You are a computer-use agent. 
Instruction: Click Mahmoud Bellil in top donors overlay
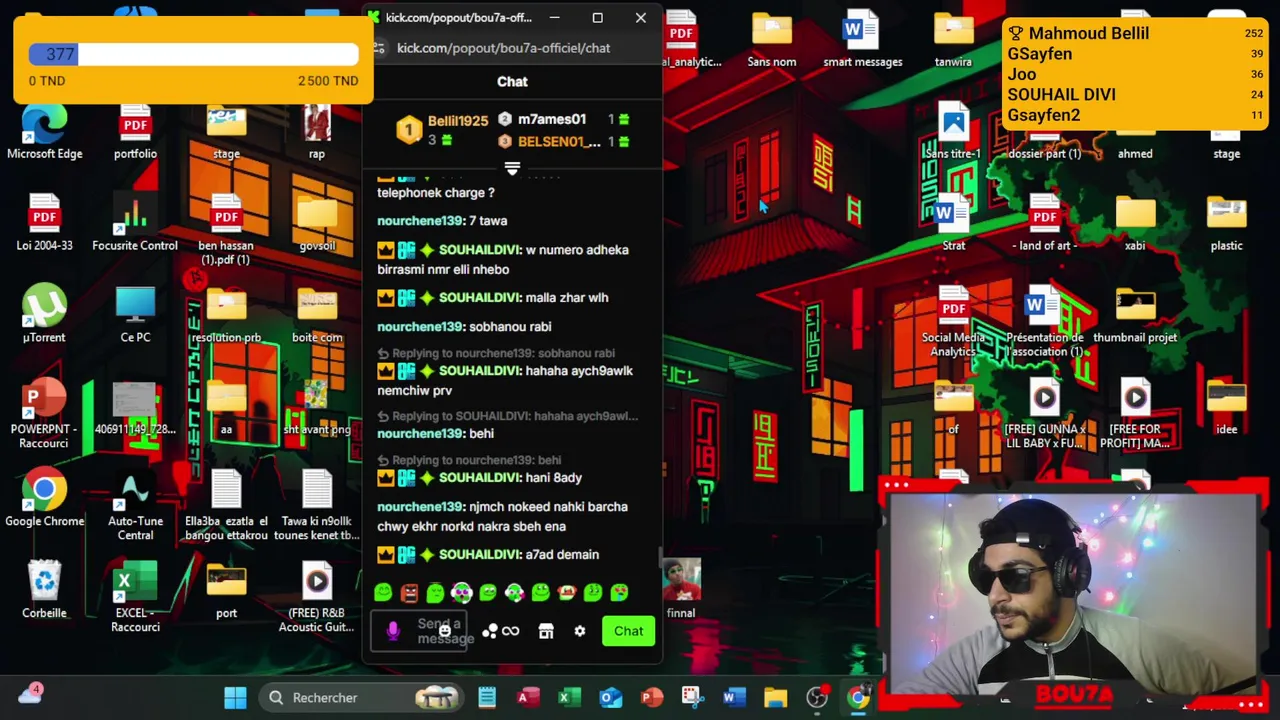pos(1088,33)
